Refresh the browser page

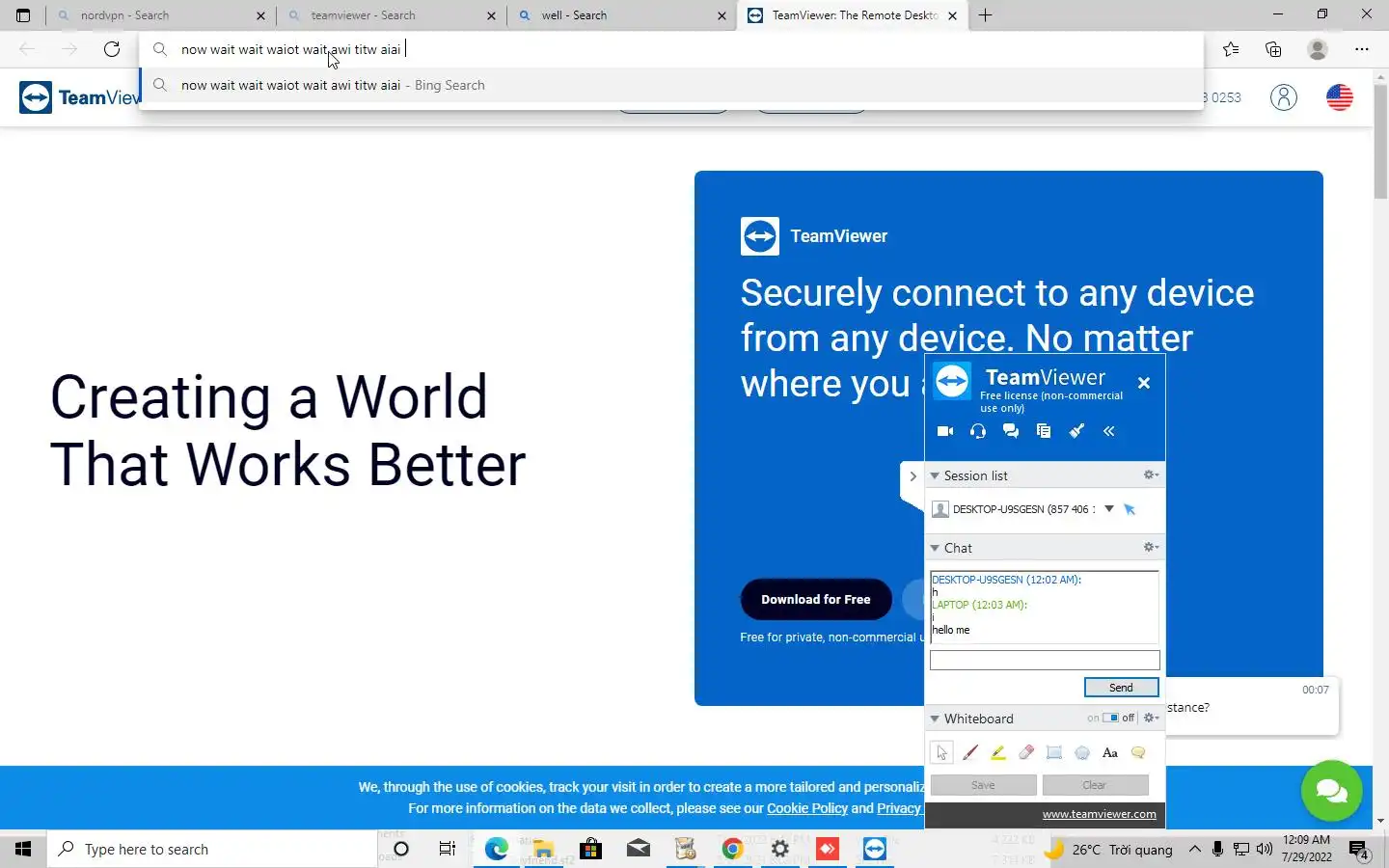(x=112, y=49)
